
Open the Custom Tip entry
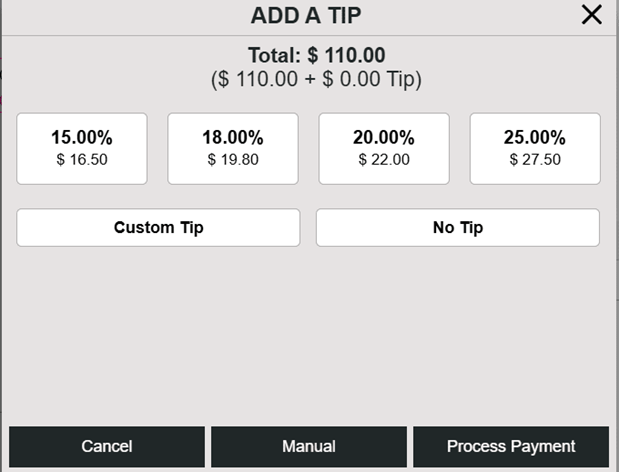158,227
